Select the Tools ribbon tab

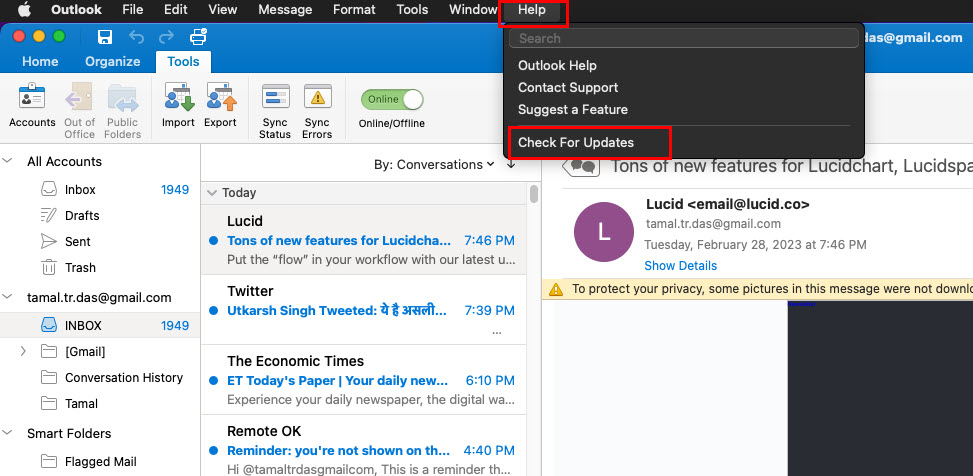pos(183,61)
